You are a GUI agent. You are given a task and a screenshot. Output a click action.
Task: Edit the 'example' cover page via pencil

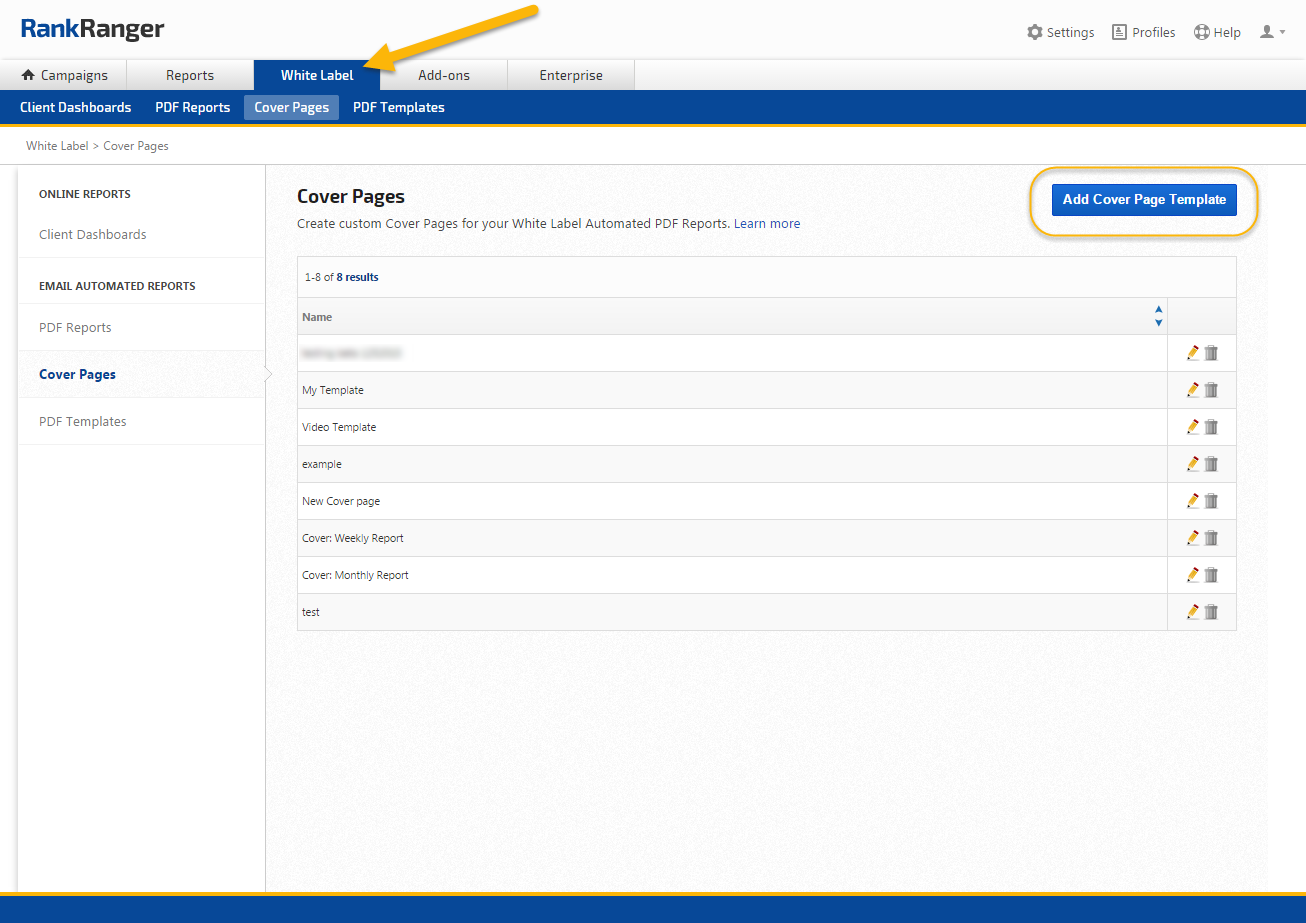(1192, 464)
